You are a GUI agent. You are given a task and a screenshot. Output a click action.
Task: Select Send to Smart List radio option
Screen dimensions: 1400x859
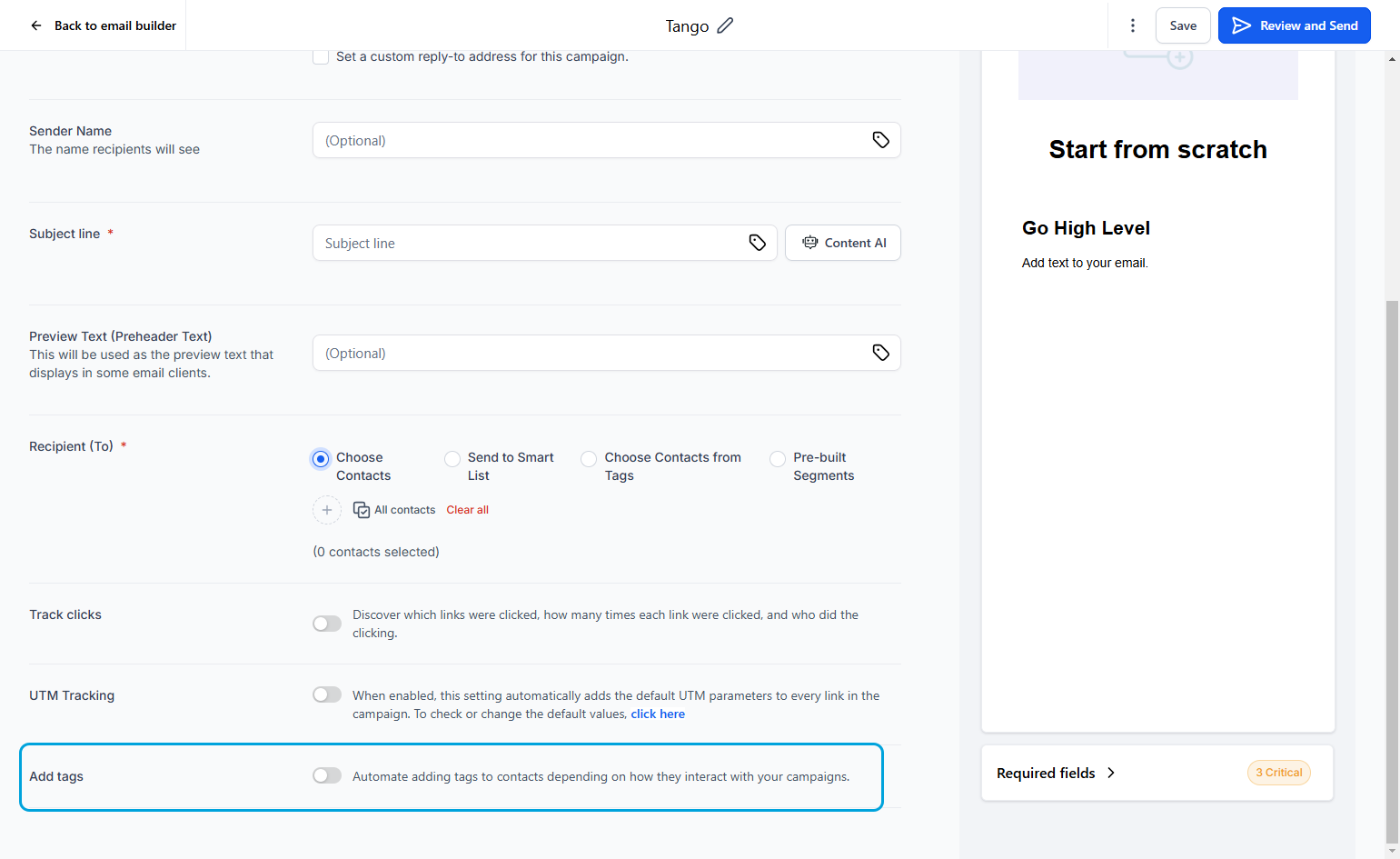pyautogui.click(x=452, y=459)
